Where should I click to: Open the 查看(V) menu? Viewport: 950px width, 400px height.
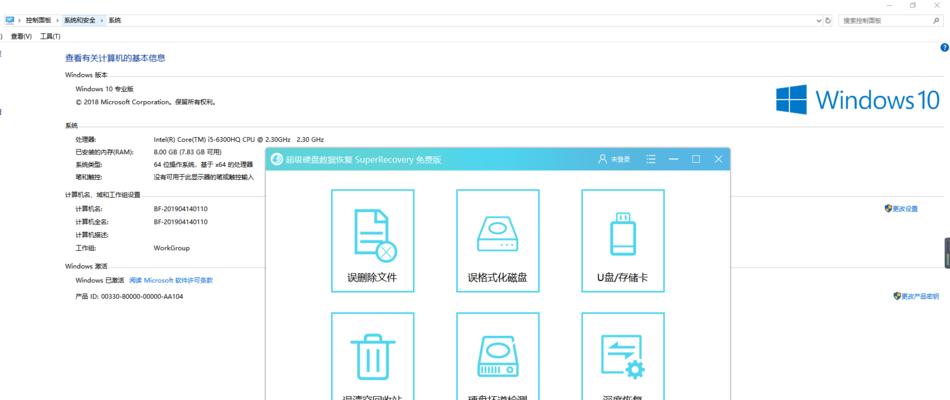[21, 36]
